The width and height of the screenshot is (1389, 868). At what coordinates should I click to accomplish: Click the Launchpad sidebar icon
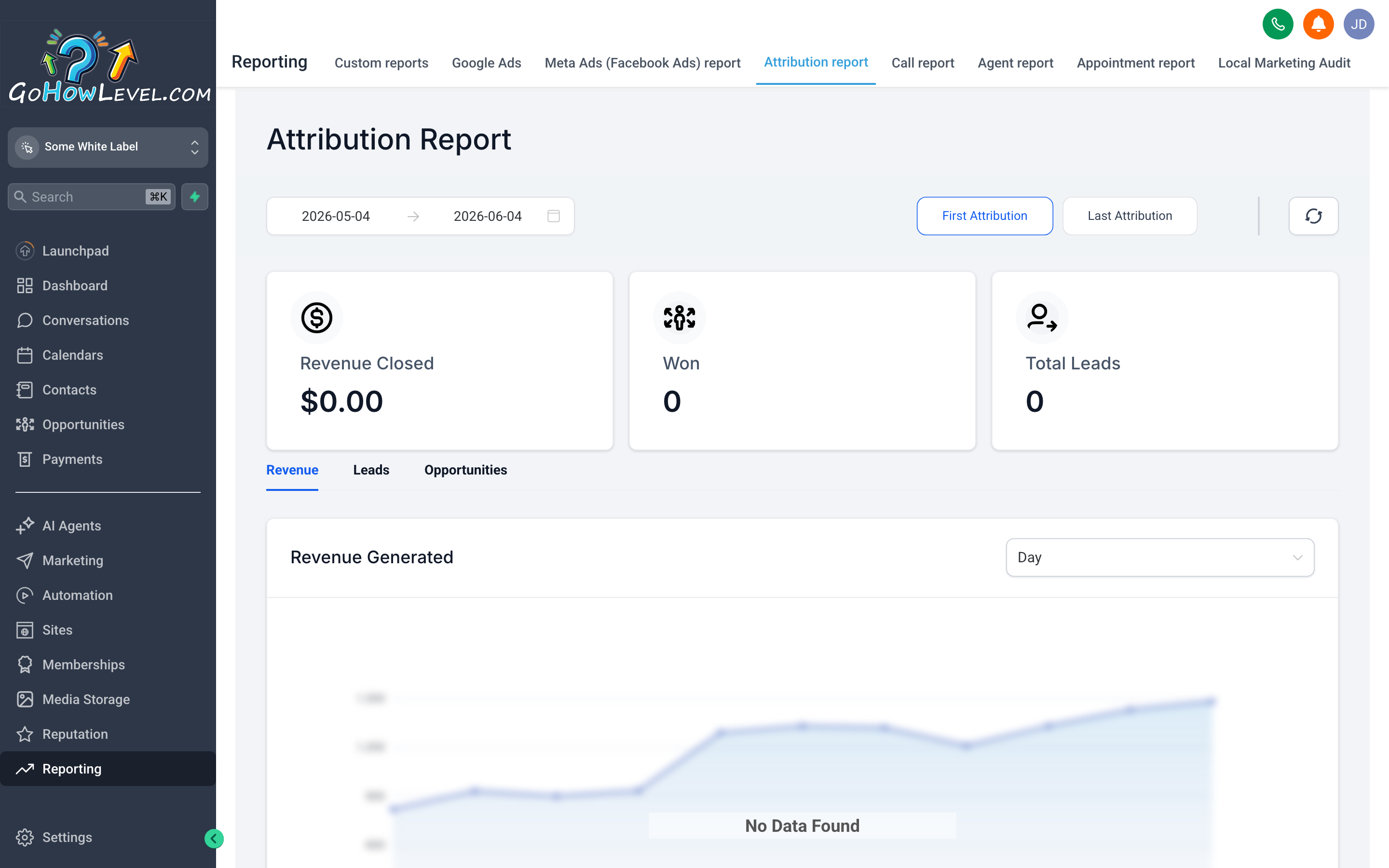(25, 251)
